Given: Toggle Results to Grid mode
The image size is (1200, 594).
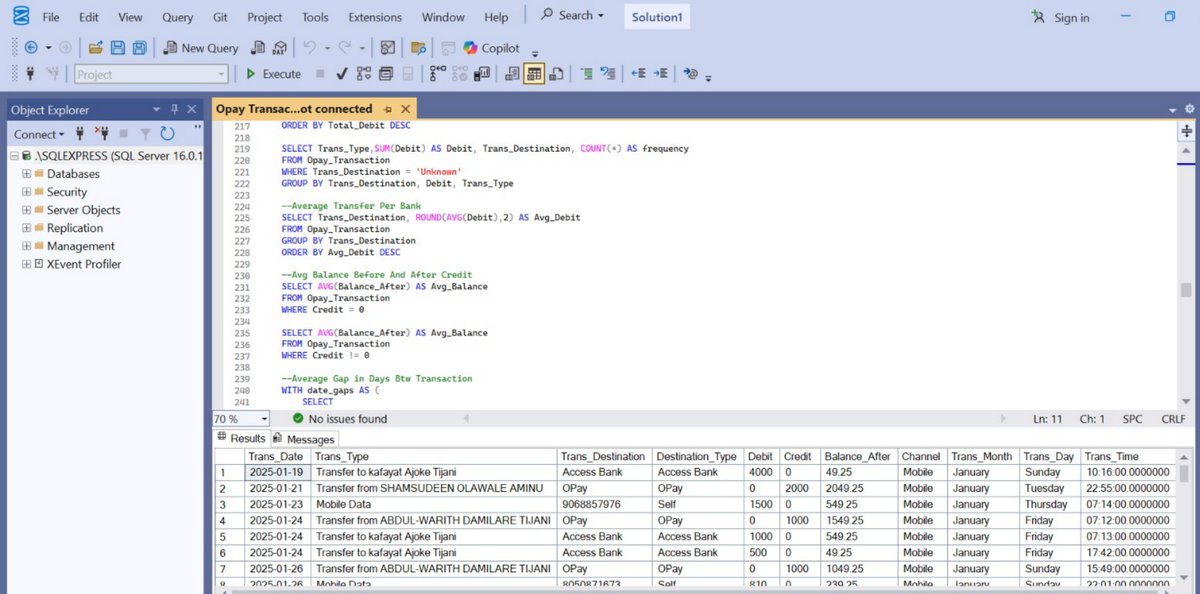Looking at the screenshot, I should pos(534,74).
